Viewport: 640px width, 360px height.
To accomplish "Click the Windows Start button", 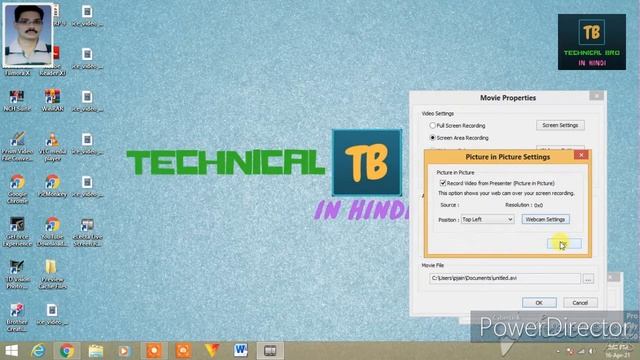I will (x=11, y=351).
